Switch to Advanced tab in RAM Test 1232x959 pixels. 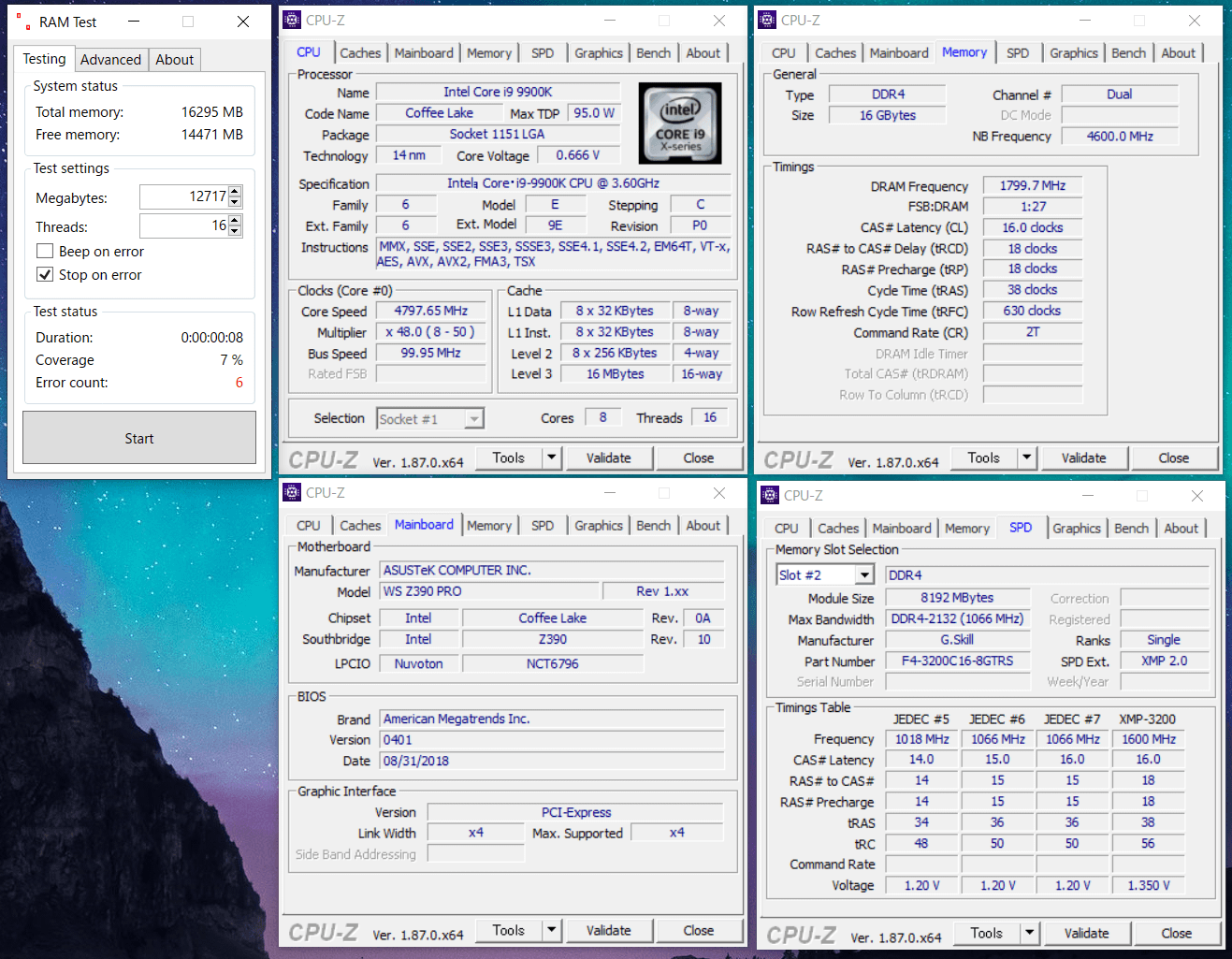(x=110, y=60)
